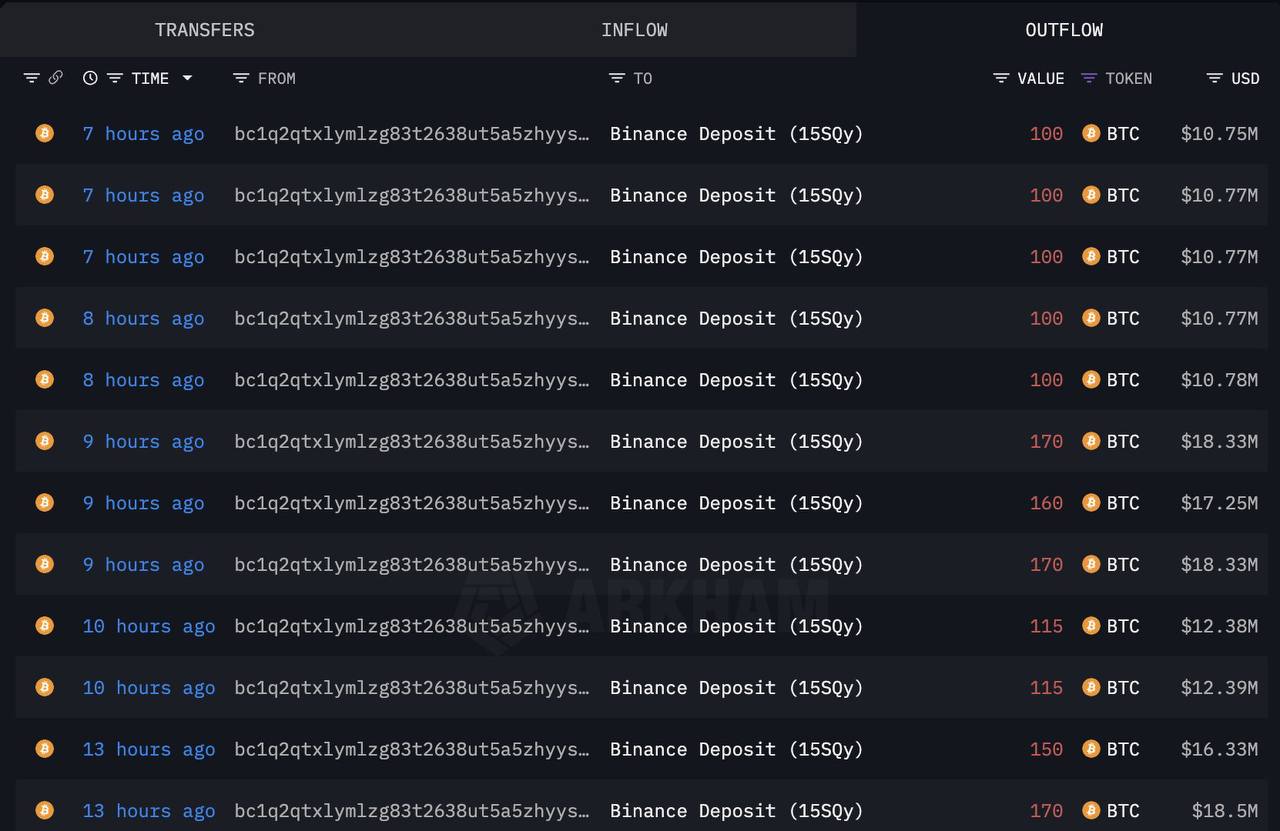1280x831 pixels.
Task: Open the USD column filter icon
Action: pos(1215,78)
